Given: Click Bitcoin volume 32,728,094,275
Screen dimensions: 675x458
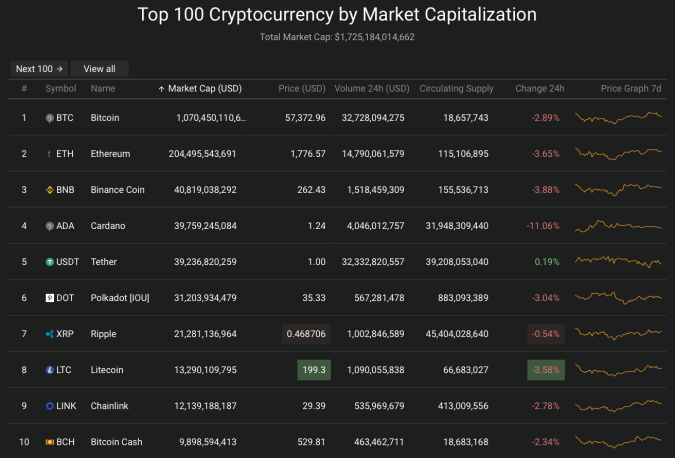Looking at the screenshot, I should pyautogui.click(x=373, y=118).
